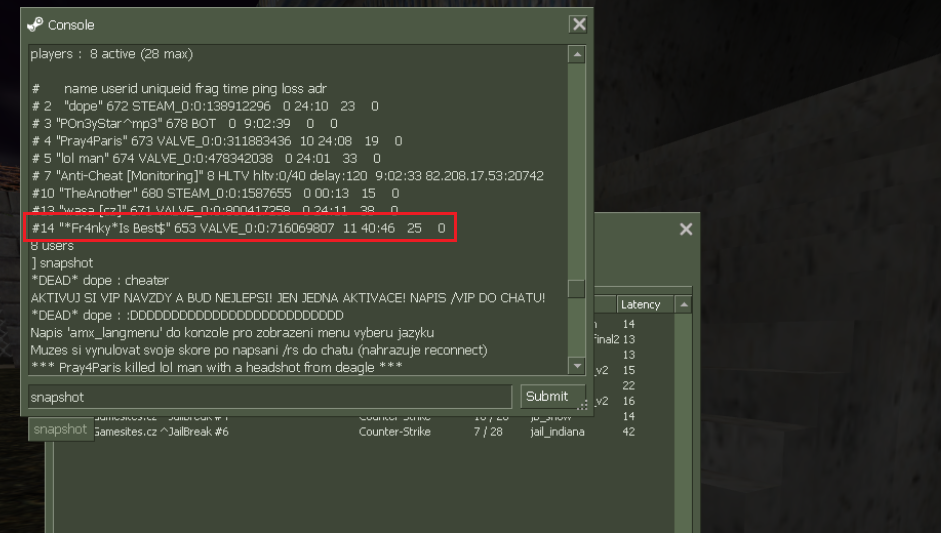The image size is (941, 533).
Task: Click the console command input field
Action: coord(269,397)
